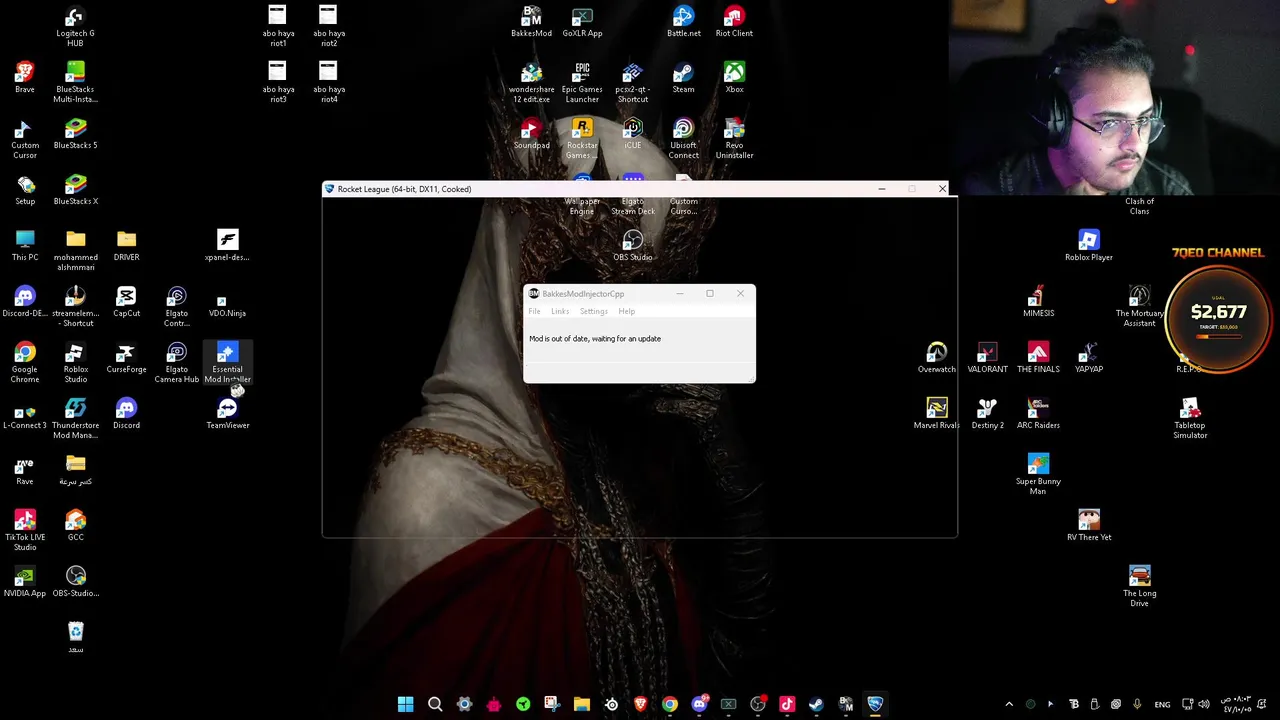1280x720 pixels.
Task: Click the Windows Start button
Action: [405, 704]
